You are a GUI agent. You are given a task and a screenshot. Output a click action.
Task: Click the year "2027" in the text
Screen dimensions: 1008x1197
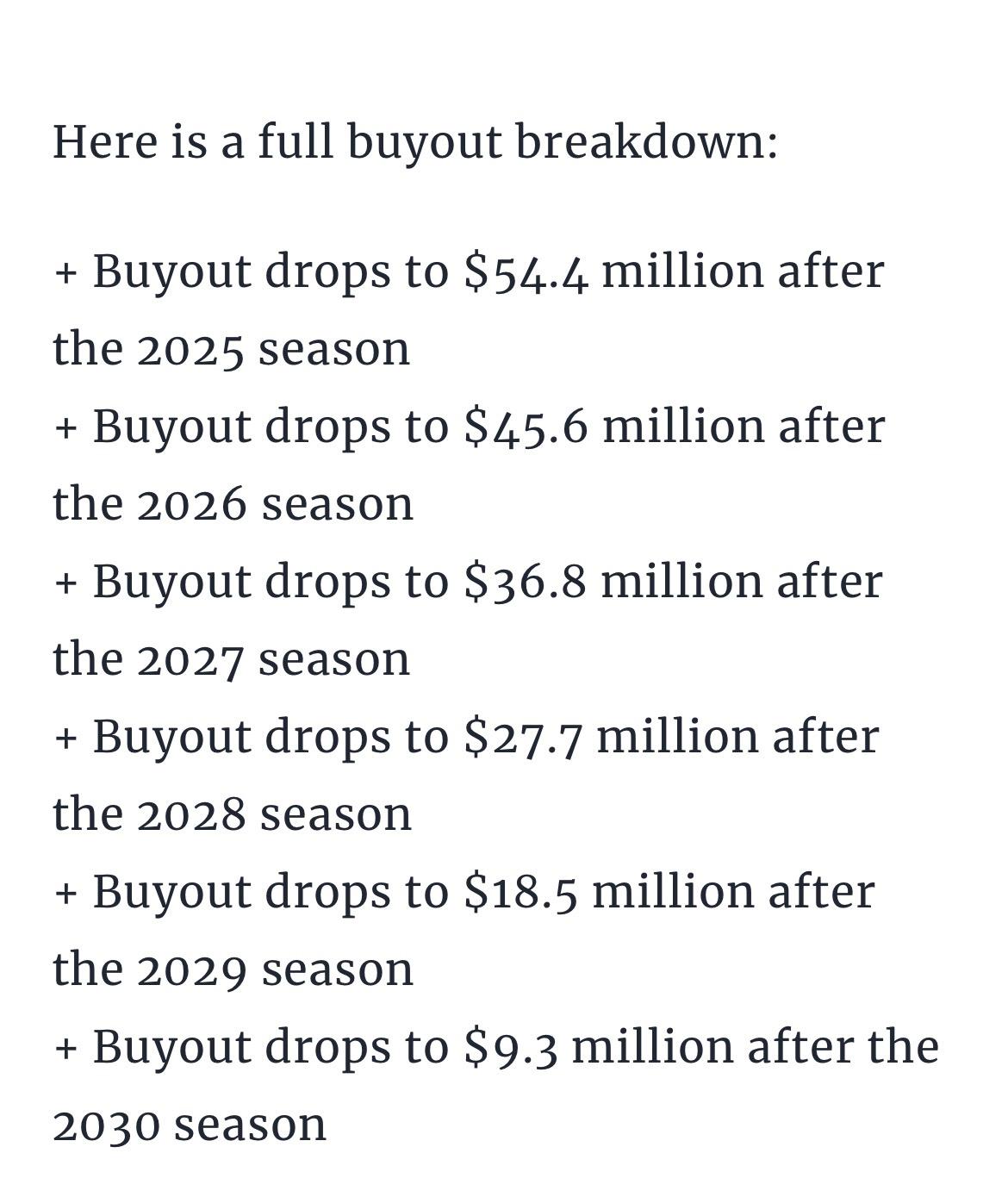pyautogui.click(x=190, y=660)
